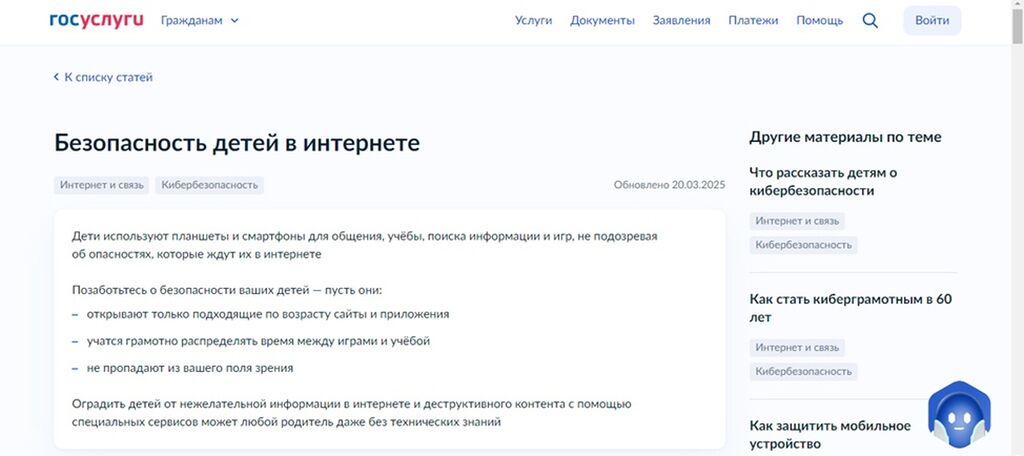The width and height of the screenshot is (1024, 456).
Task: Return via К списку статей link
Action: click(108, 77)
